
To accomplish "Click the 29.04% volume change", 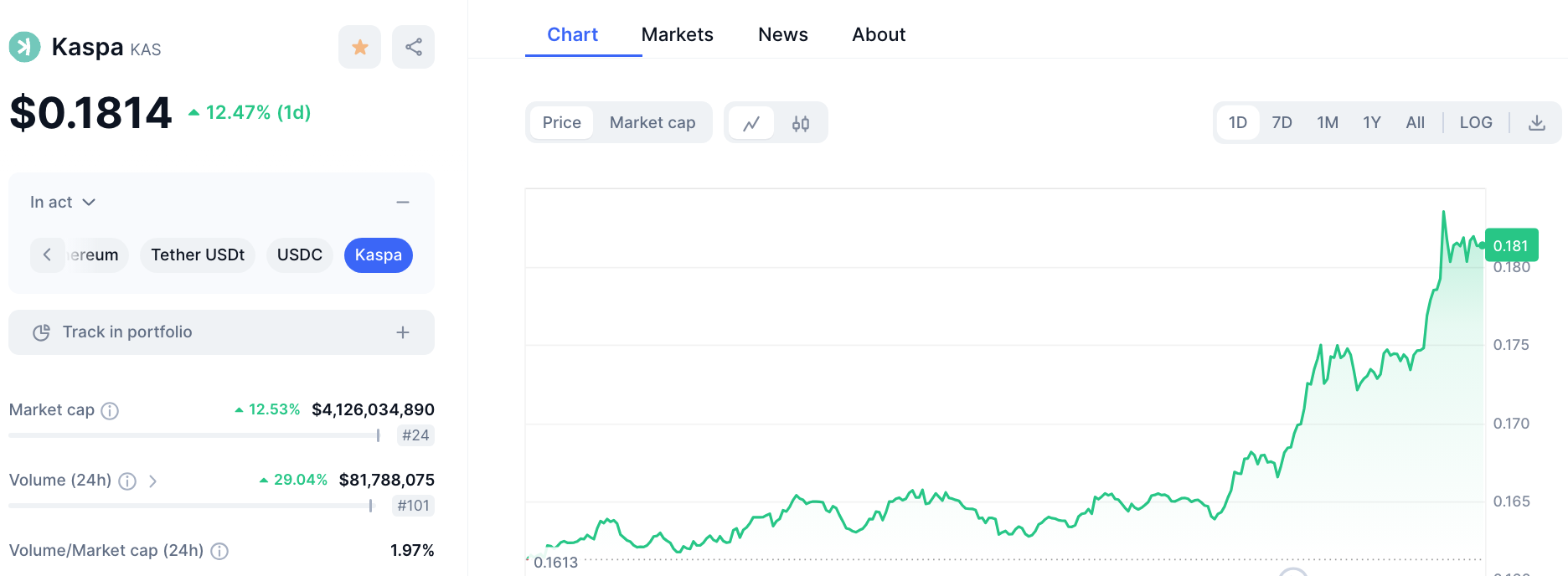I will (x=293, y=480).
